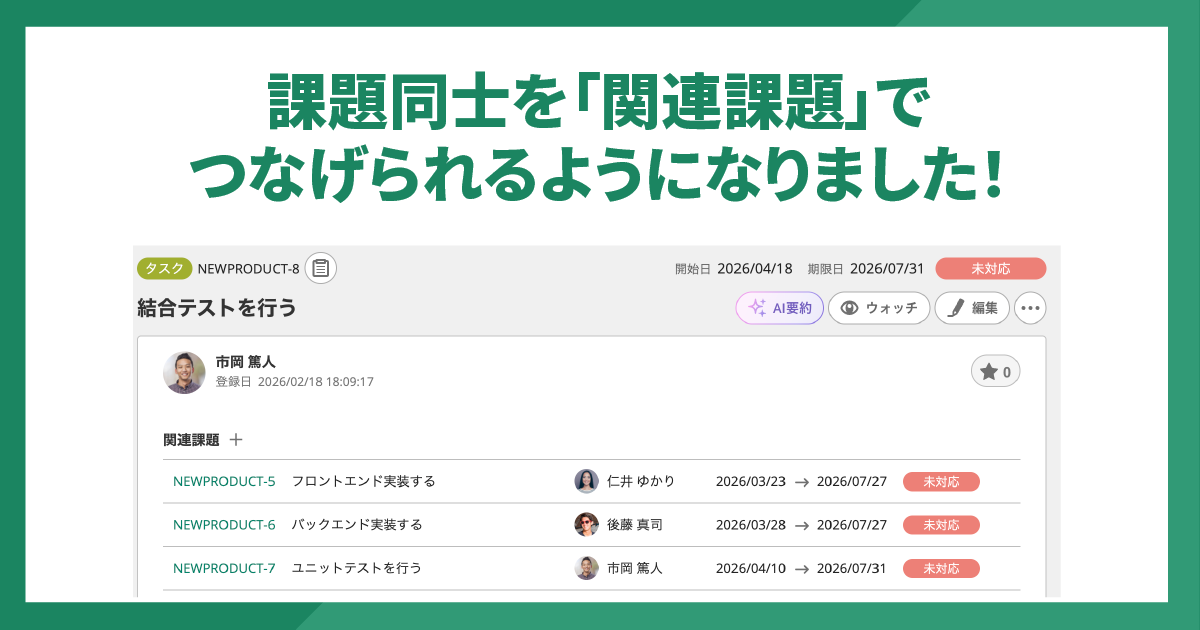This screenshot has width=1200, height=630.
Task: Click the タスク issue type label
Action: point(165,268)
